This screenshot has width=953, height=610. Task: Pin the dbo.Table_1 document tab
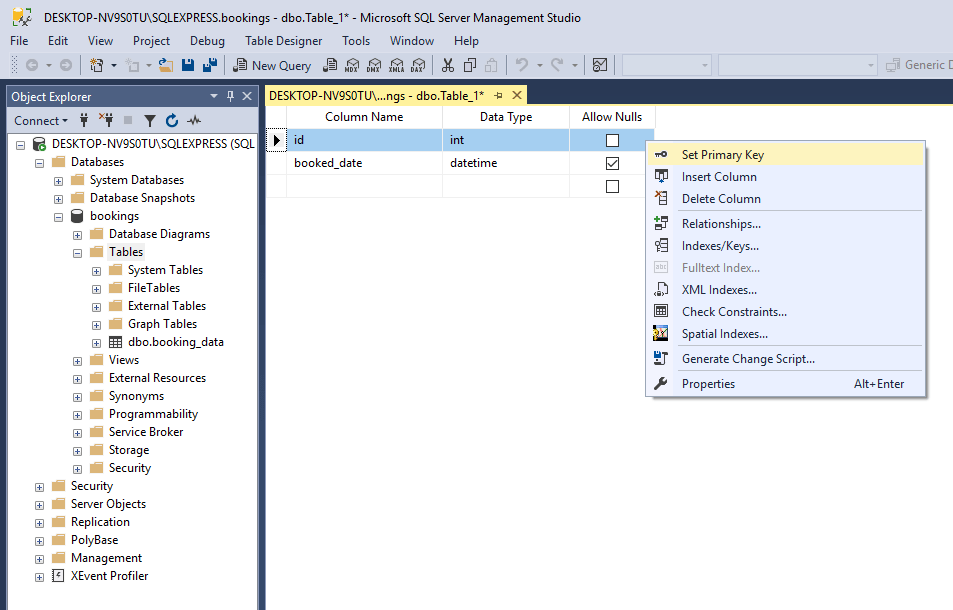click(x=498, y=95)
